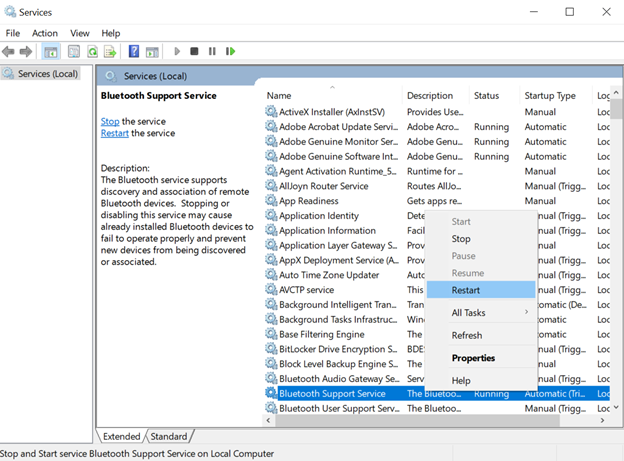This screenshot has height=461, width=624.
Task: Select the Background Intelligent Tran... row
Action: (437, 305)
